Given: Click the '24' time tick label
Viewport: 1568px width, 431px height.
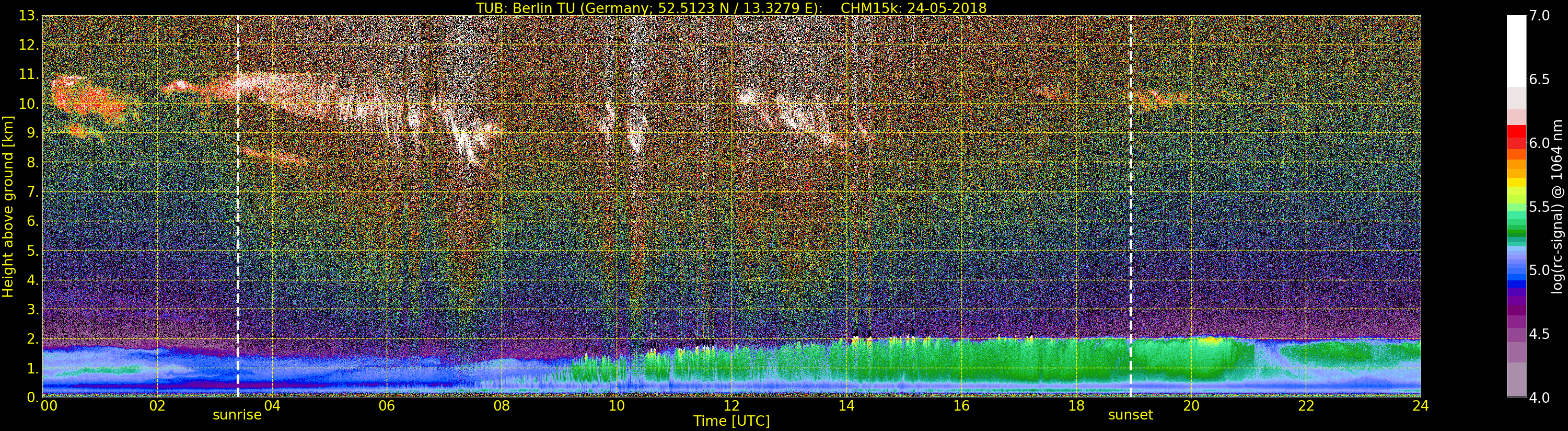Looking at the screenshot, I should coord(1421,406).
